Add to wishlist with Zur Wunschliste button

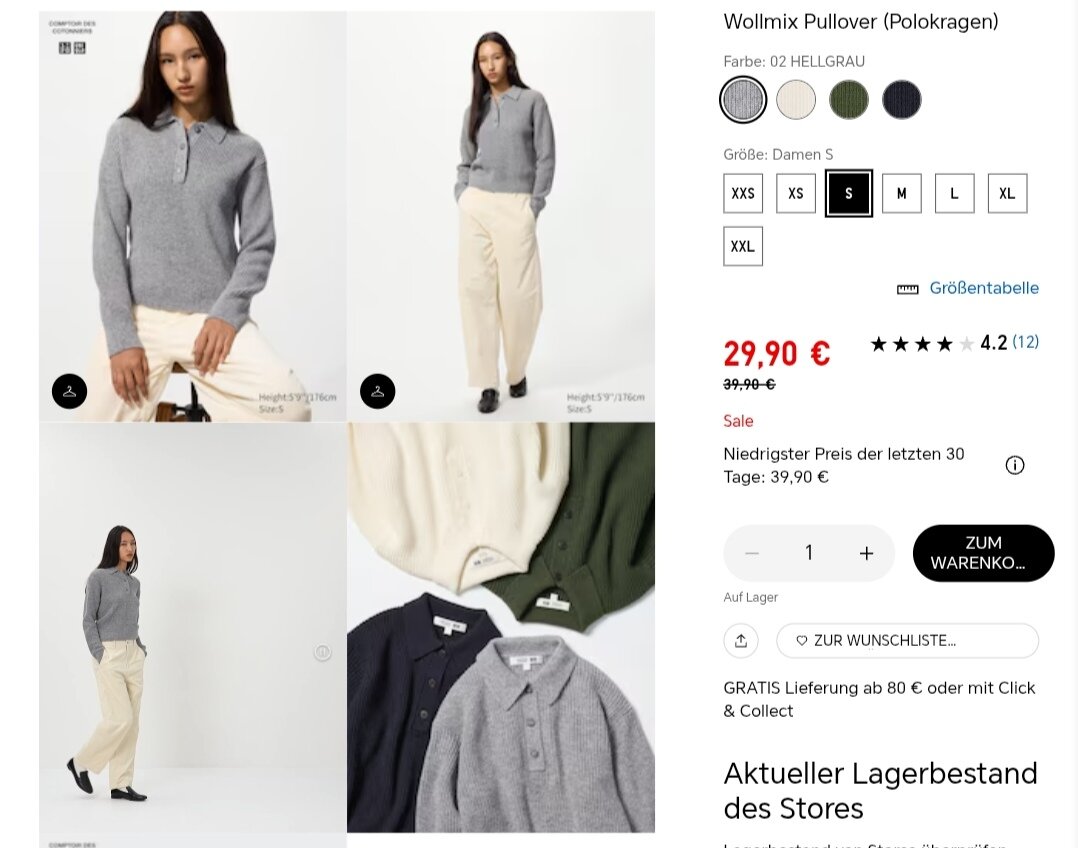(908, 641)
